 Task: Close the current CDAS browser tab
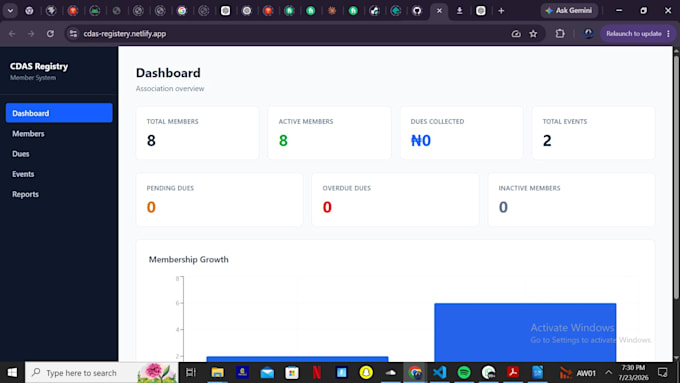coord(439,11)
